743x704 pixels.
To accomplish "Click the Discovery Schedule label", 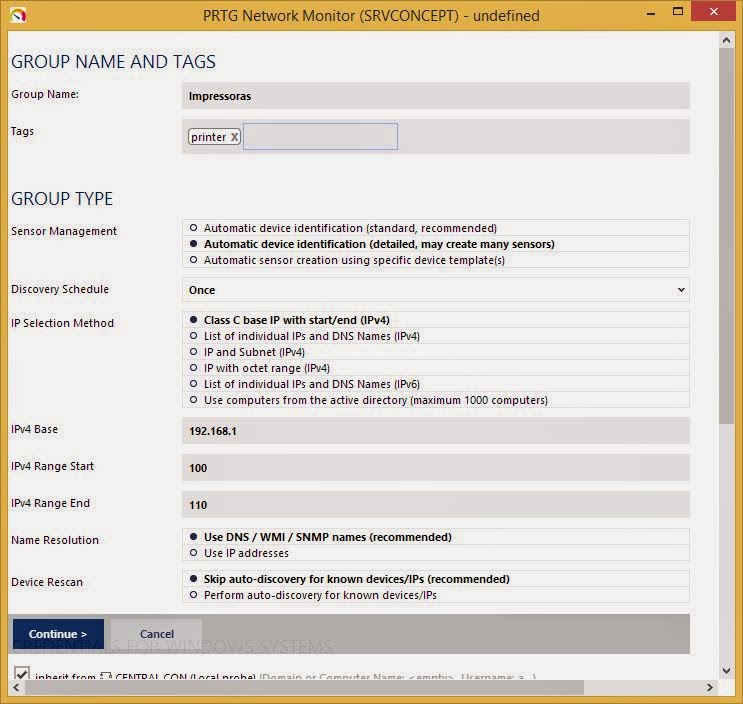I will (60, 289).
